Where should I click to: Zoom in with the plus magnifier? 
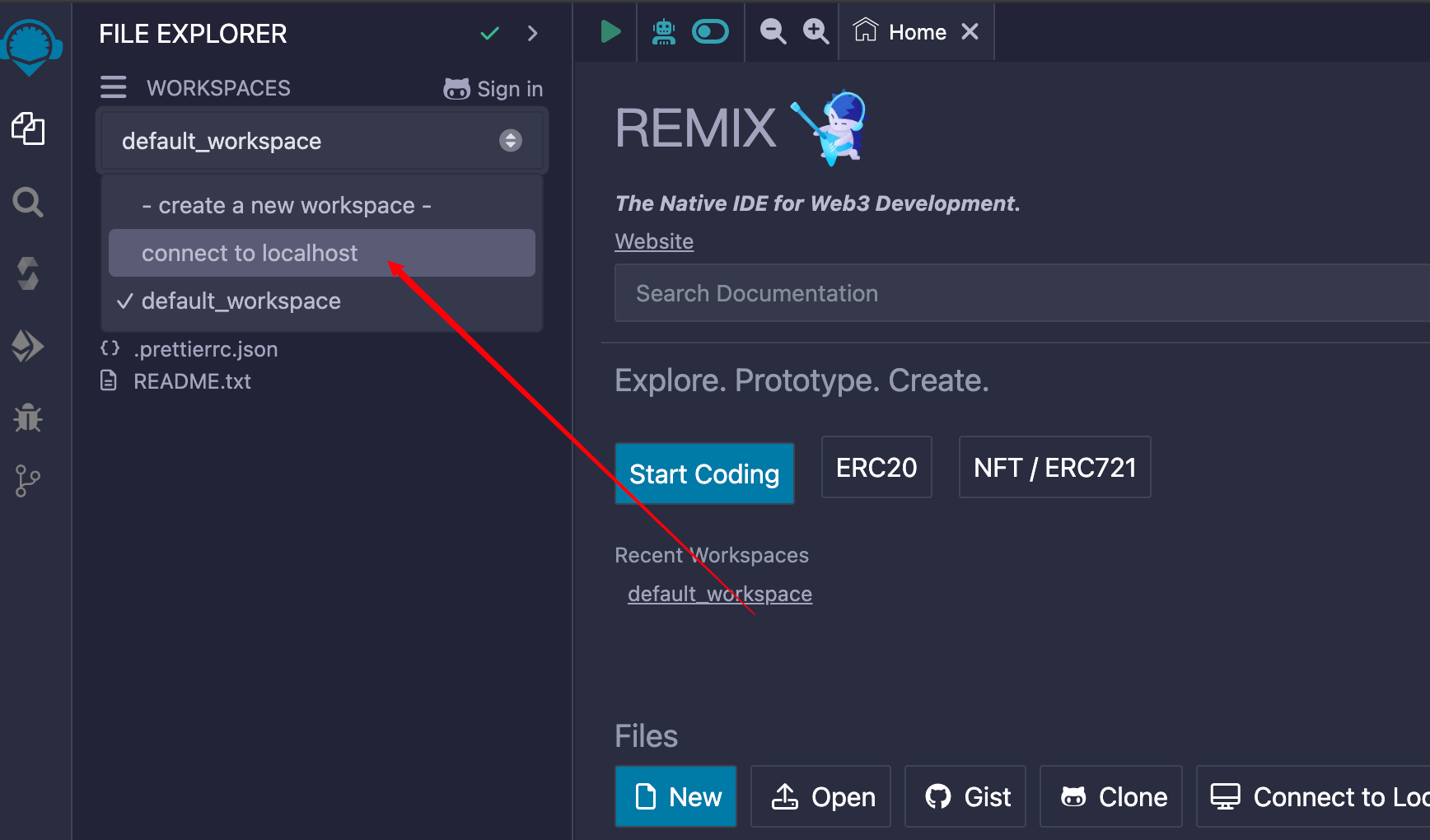[815, 32]
